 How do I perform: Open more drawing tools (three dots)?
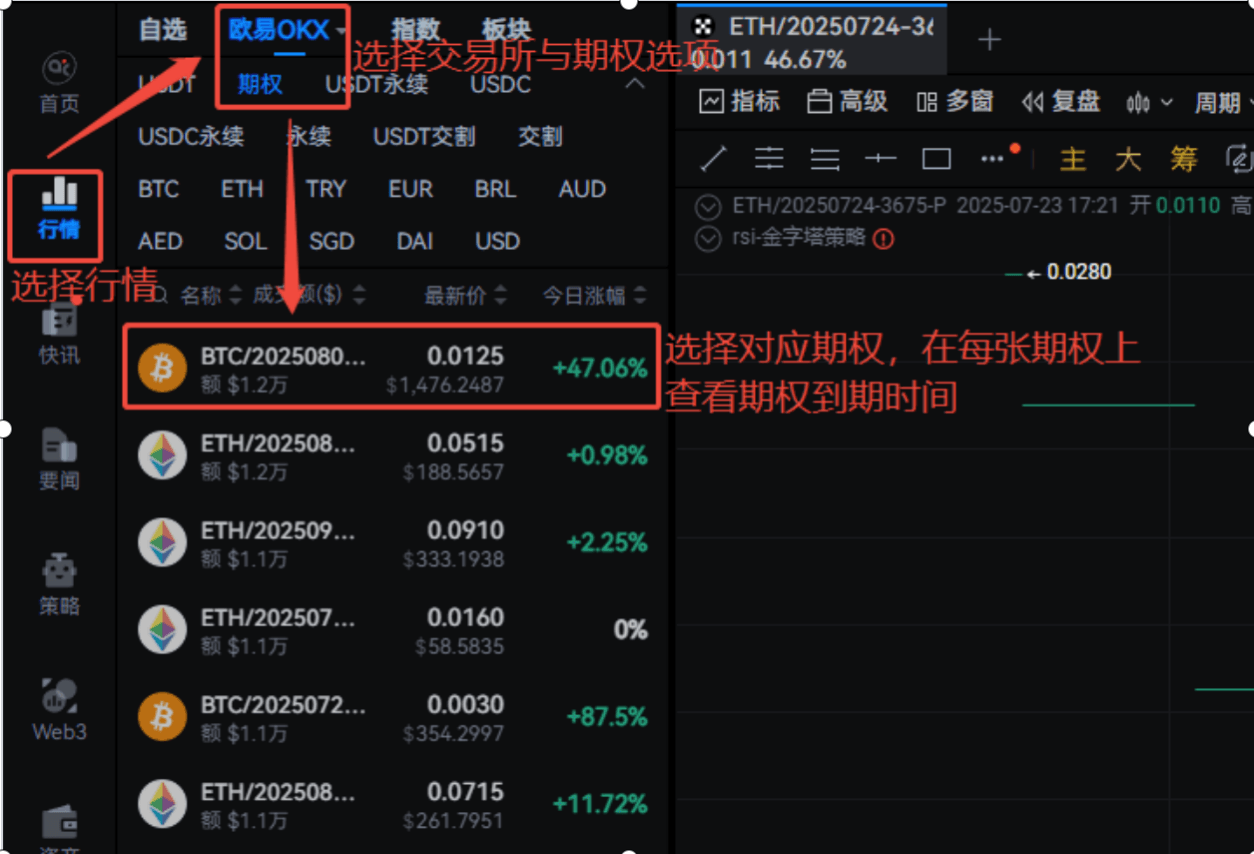coord(992,158)
